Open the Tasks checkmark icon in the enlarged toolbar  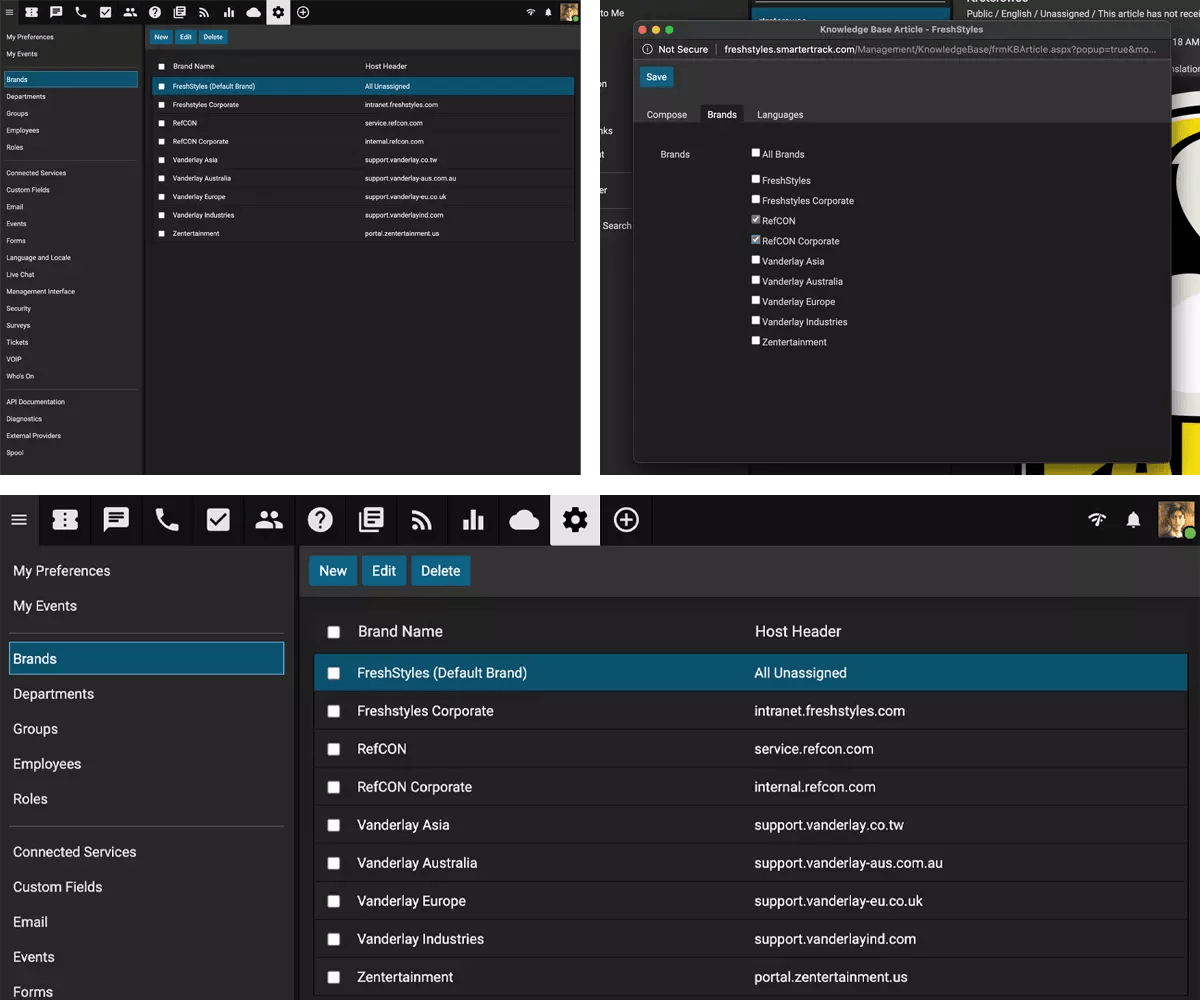[x=218, y=520]
